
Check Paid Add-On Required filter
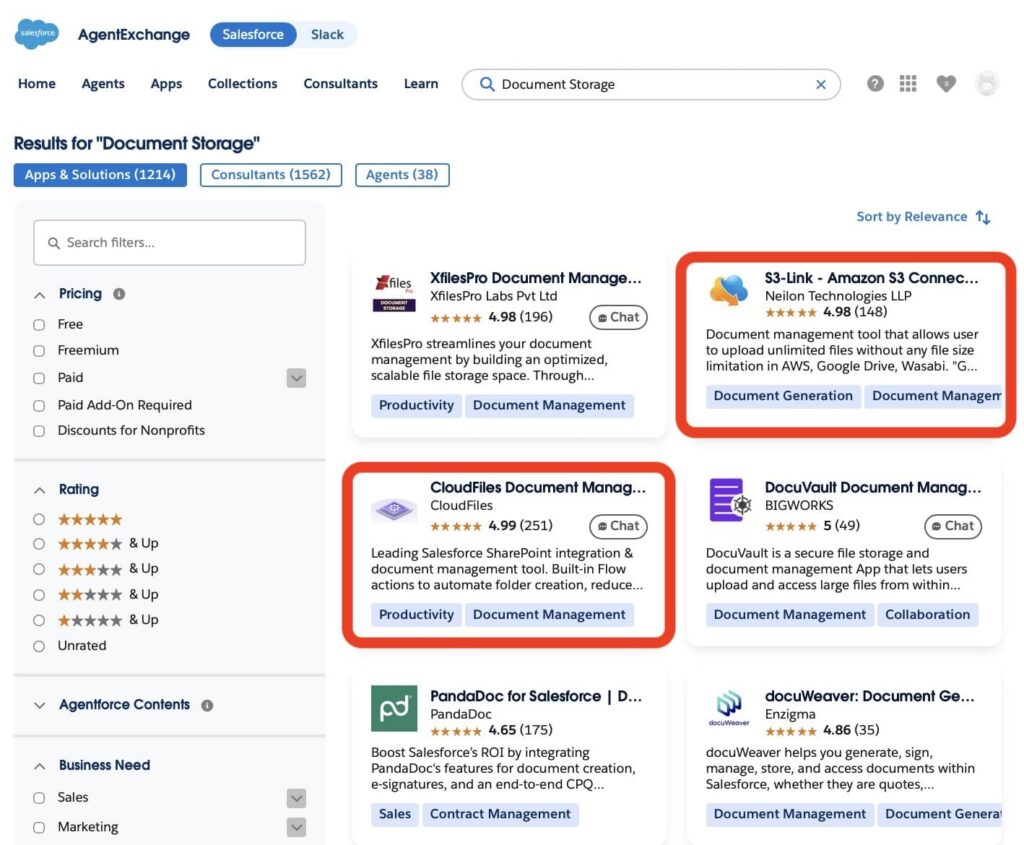(39, 406)
